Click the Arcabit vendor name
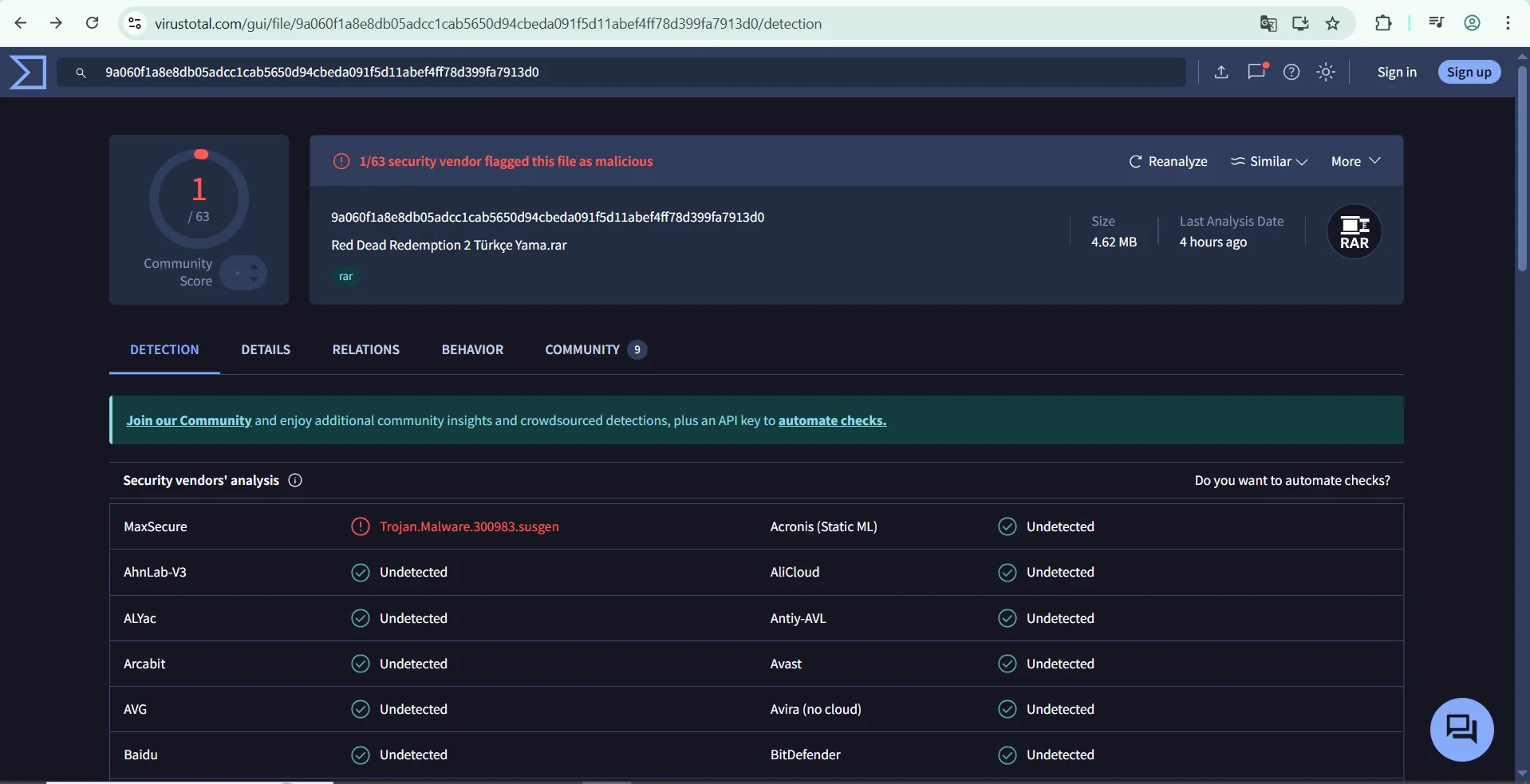The image size is (1530, 784). (144, 664)
